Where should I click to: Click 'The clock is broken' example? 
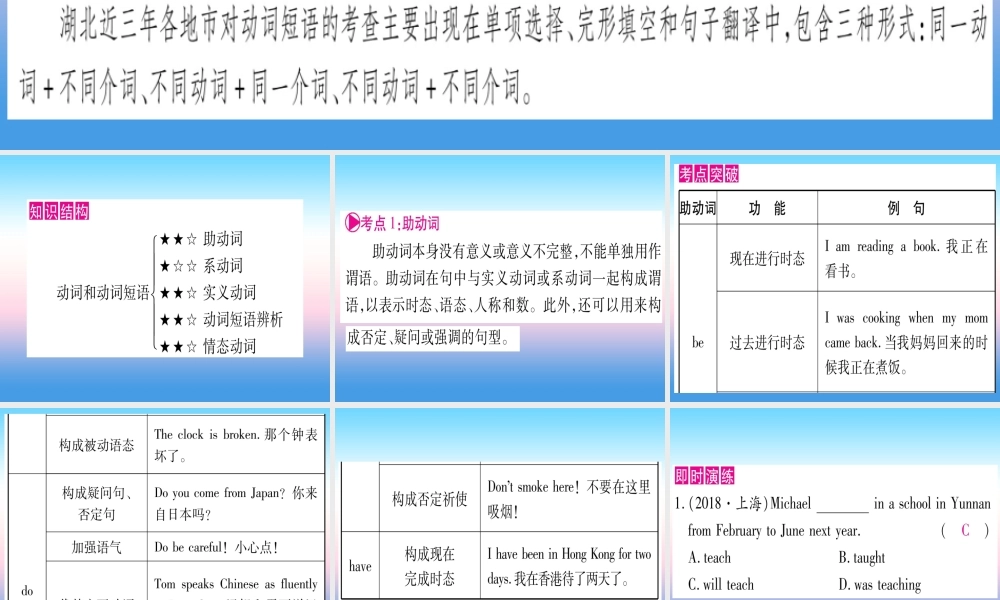point(236,444)
